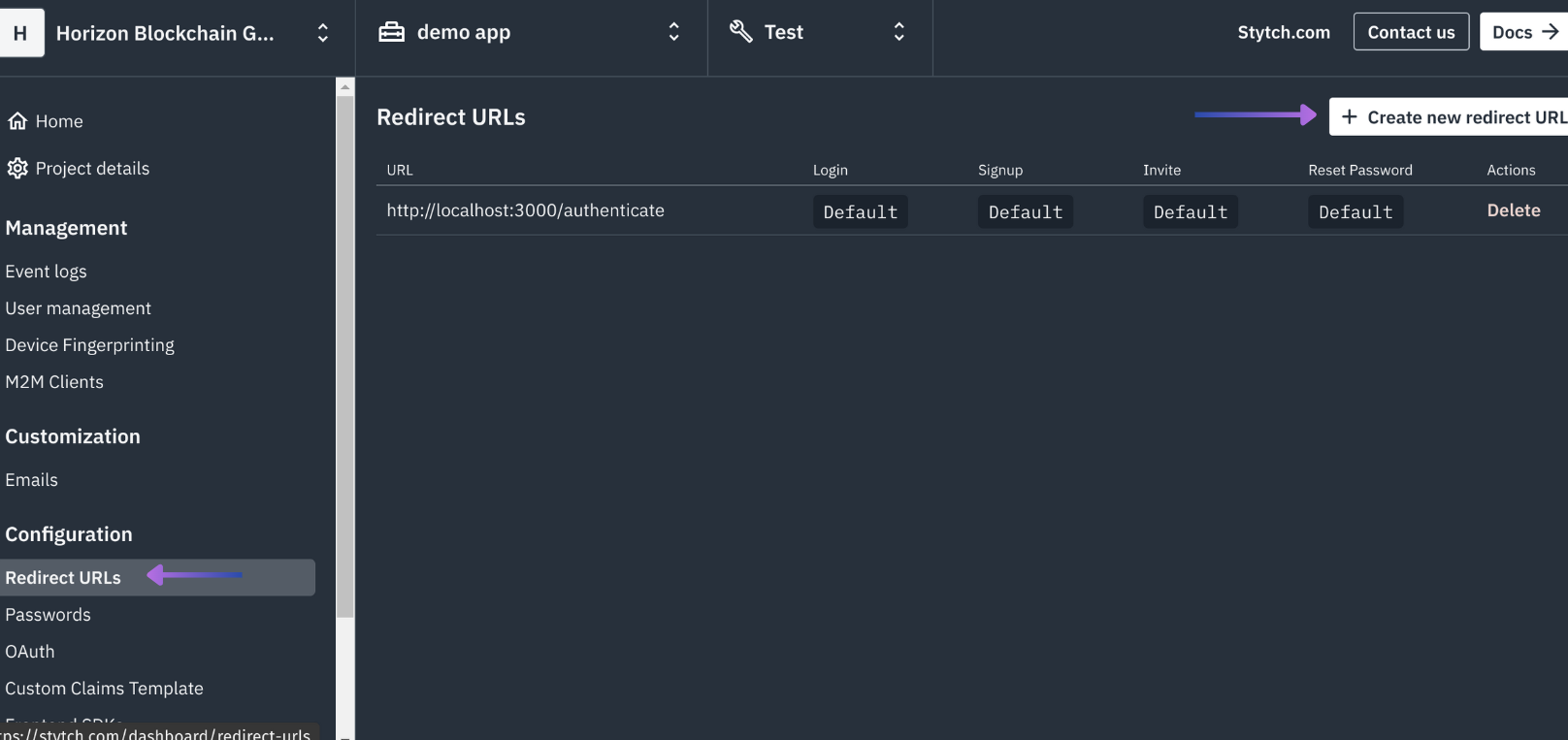The height and width of the screenshot is (740, 1568).
Task: Go to User management page
Action: click(78, 308)
